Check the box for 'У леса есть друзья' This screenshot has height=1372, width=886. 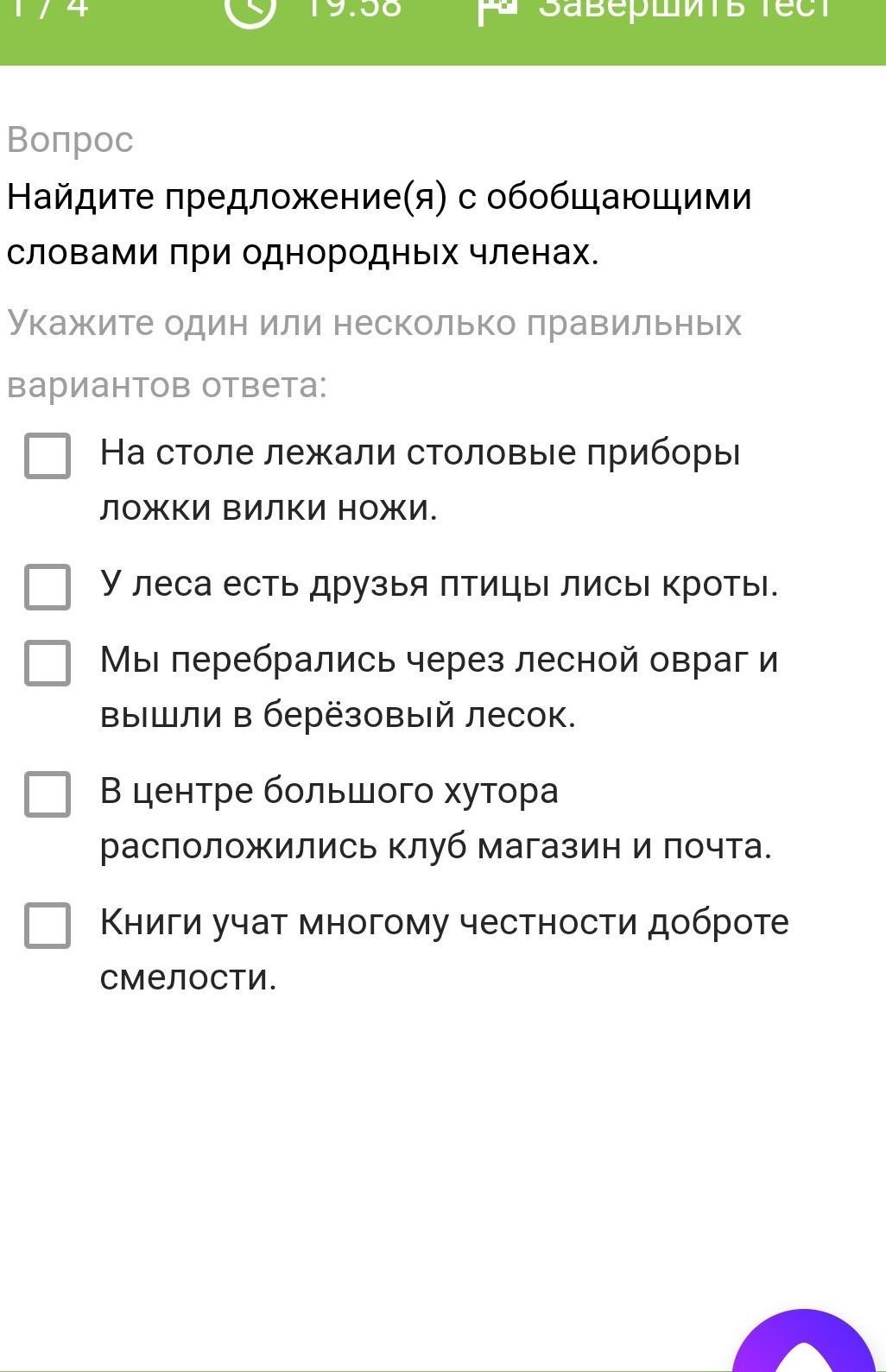(x=47, y=587)
